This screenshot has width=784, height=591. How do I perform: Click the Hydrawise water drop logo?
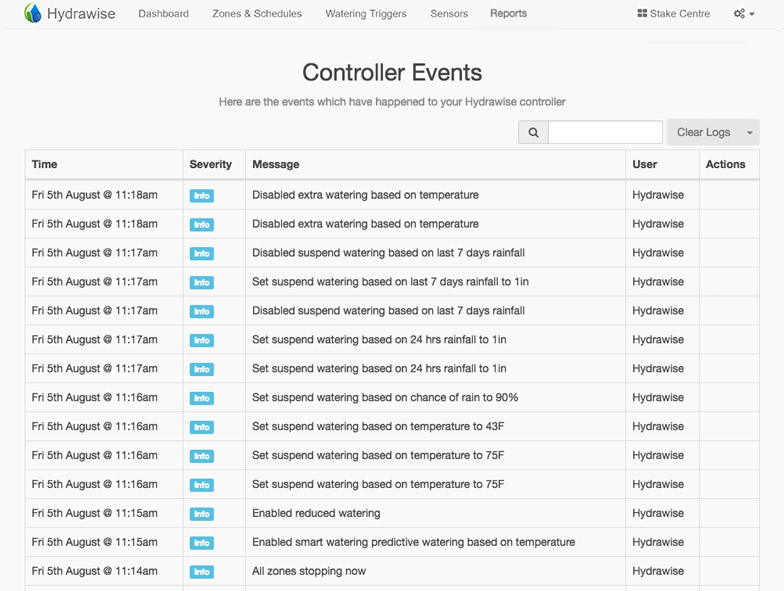33,13
